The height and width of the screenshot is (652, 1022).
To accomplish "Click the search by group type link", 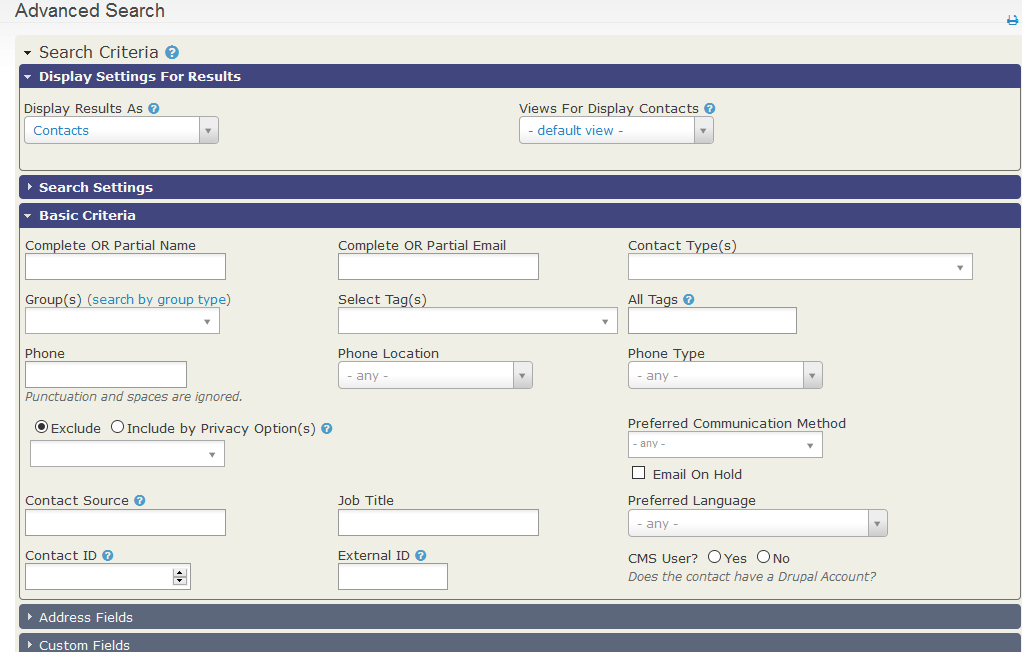I will point(157,299).
